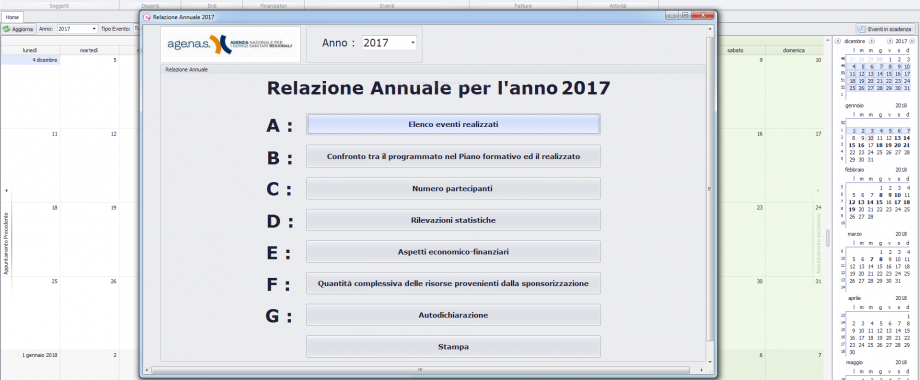The height and width of the screenshot is (380, 920).
Task: Open the Soggetti ribbon group
Action: [59, 5]
